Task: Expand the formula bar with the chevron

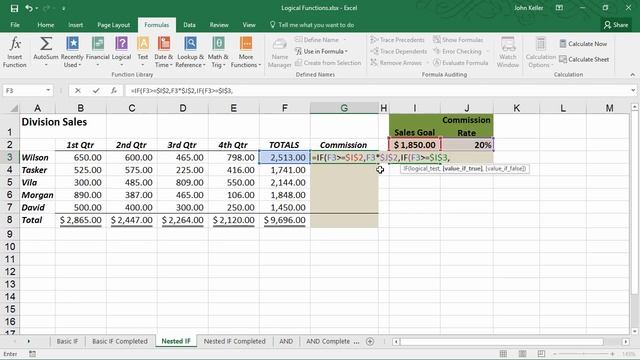Action: pos(633,91)
